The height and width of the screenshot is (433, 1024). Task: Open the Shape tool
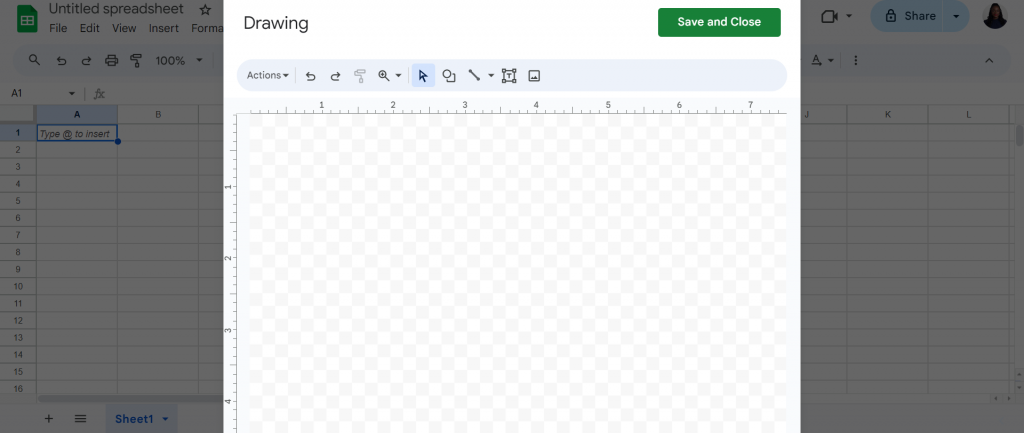tap(449, 76)
